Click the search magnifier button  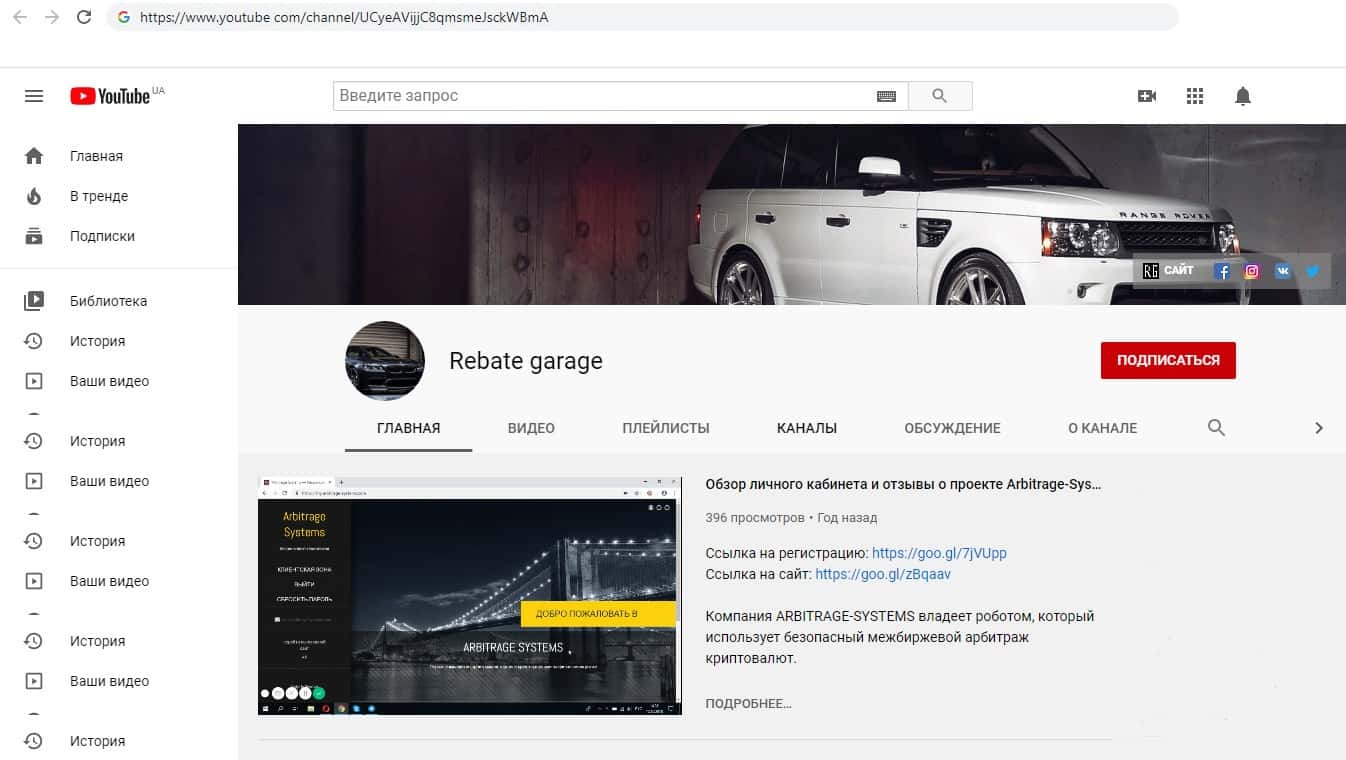tap(939, 96)
